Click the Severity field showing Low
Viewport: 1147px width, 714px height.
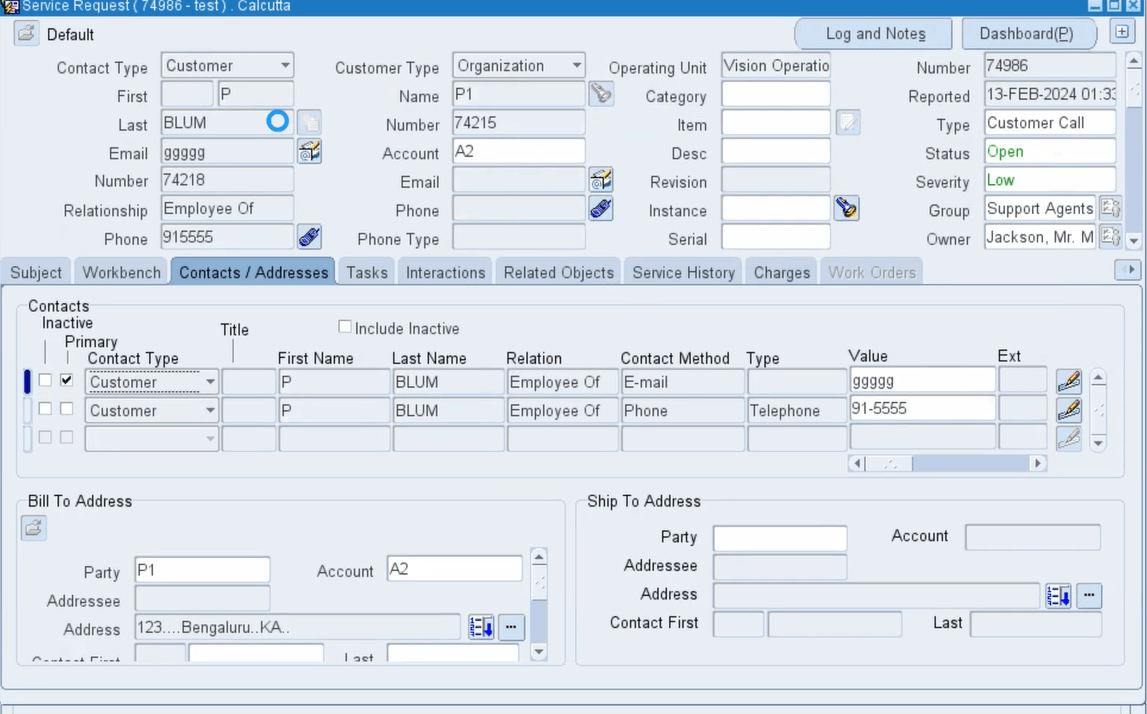[1050, 180]
